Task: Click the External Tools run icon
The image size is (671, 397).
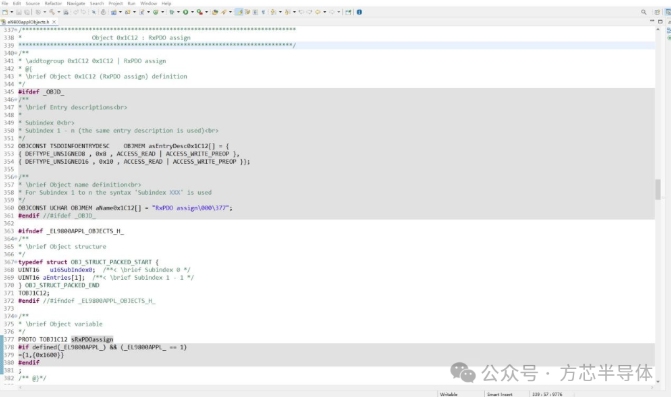Action: click(x=199, y=12)
